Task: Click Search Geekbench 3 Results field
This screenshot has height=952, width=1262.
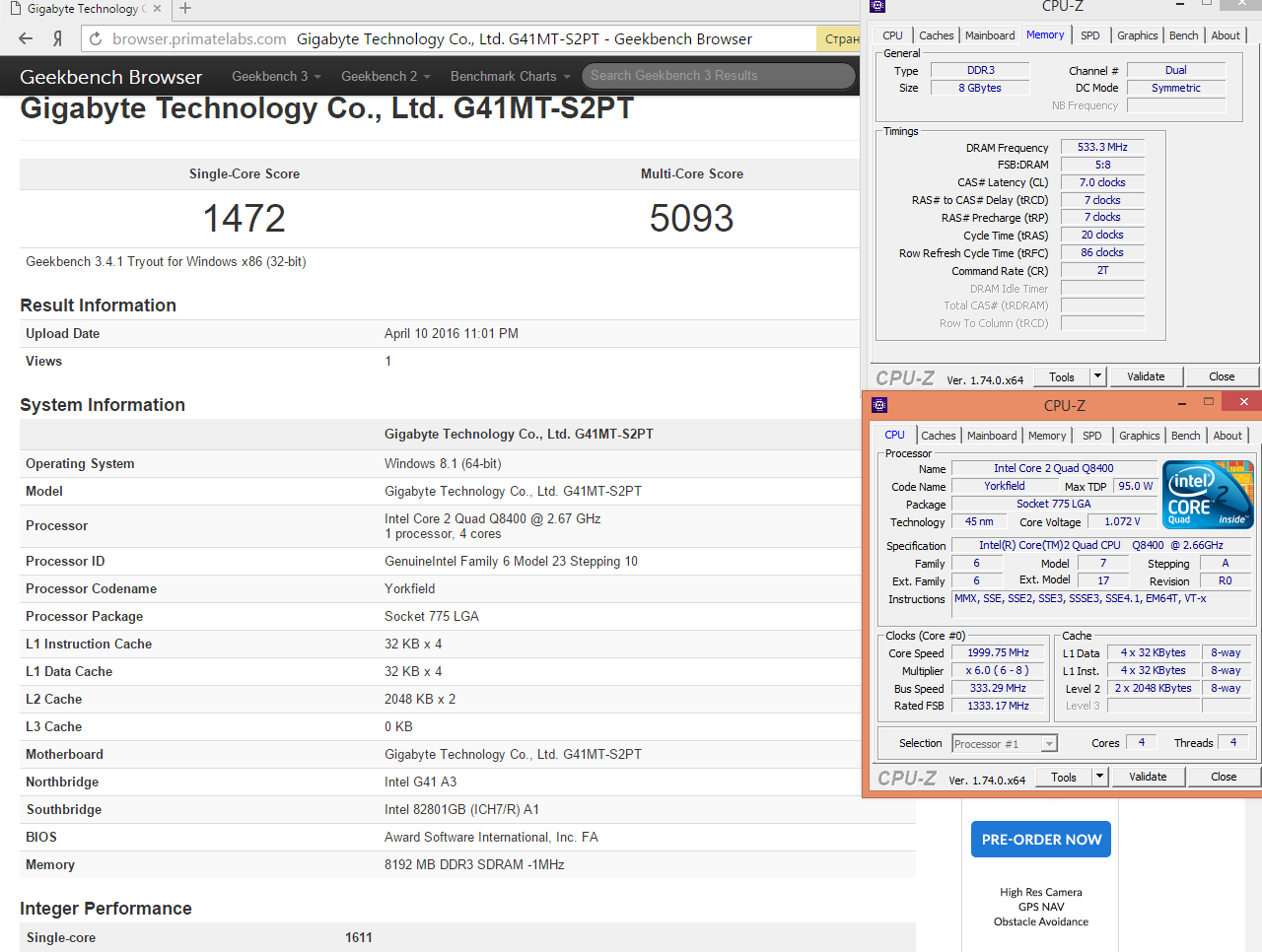Action: point(719,76)
